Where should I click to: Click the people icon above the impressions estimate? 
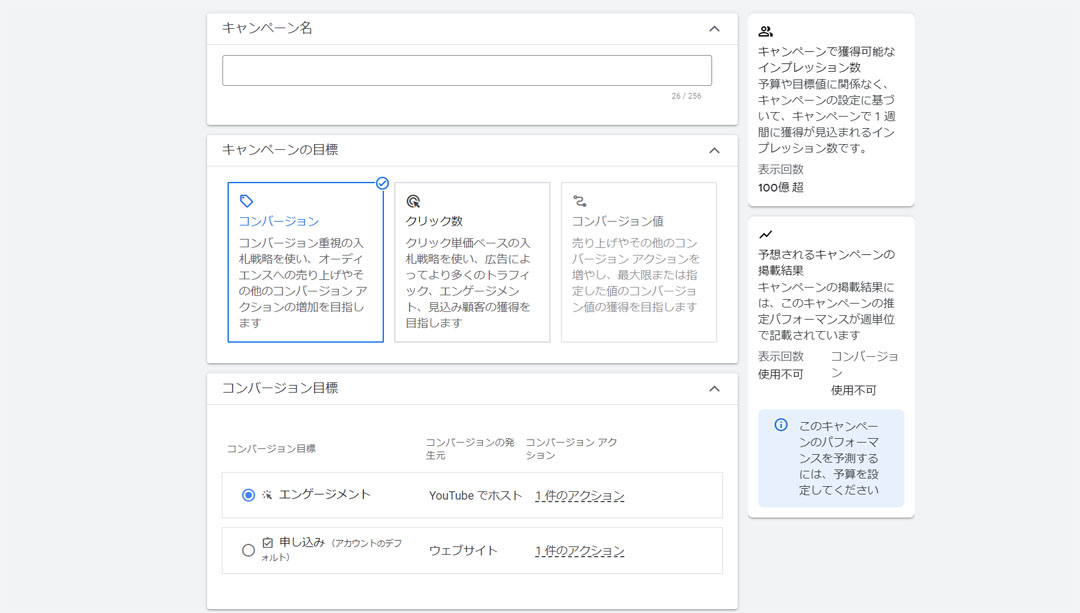pos(765,32)
